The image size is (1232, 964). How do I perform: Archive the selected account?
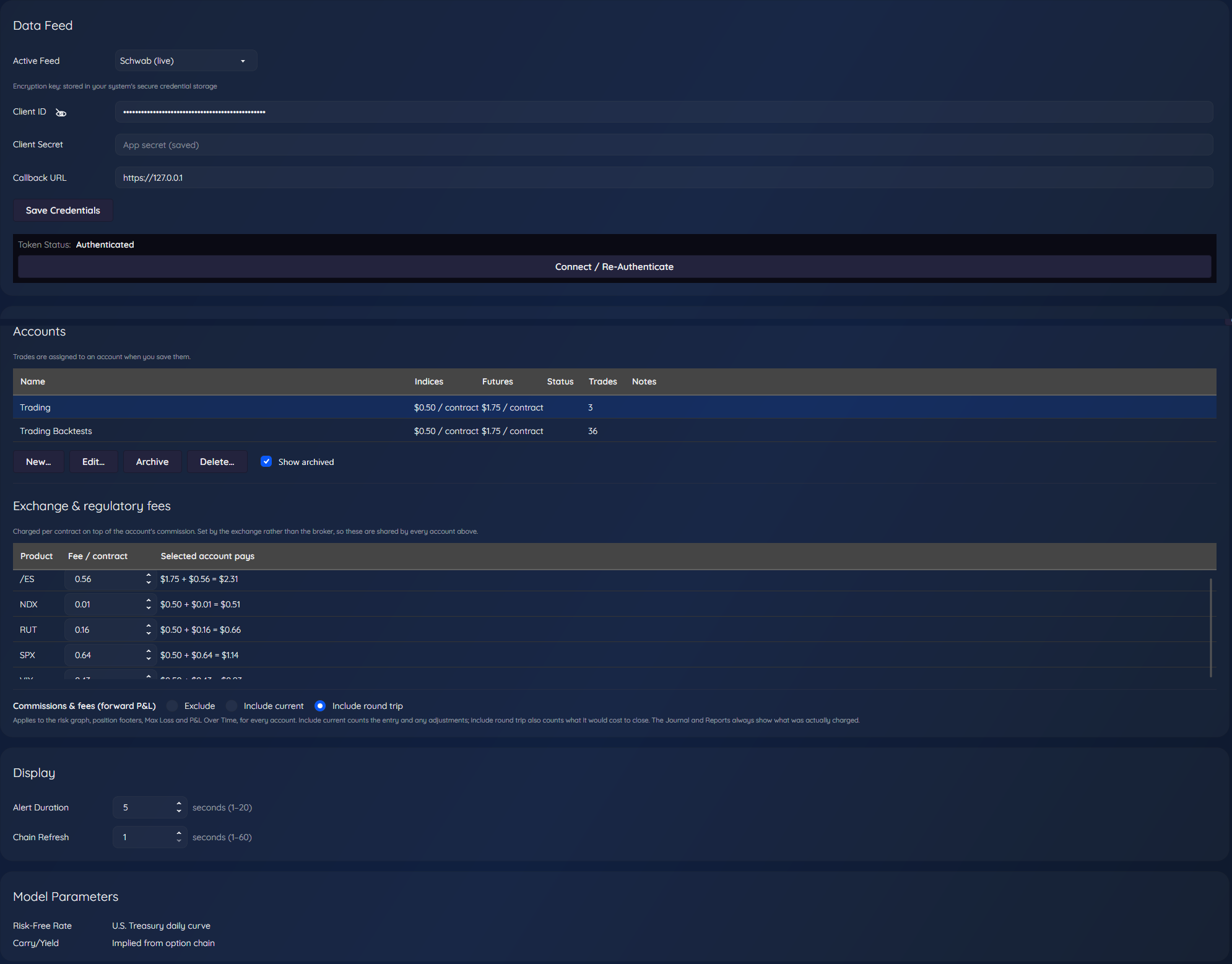tap(152, 462)
